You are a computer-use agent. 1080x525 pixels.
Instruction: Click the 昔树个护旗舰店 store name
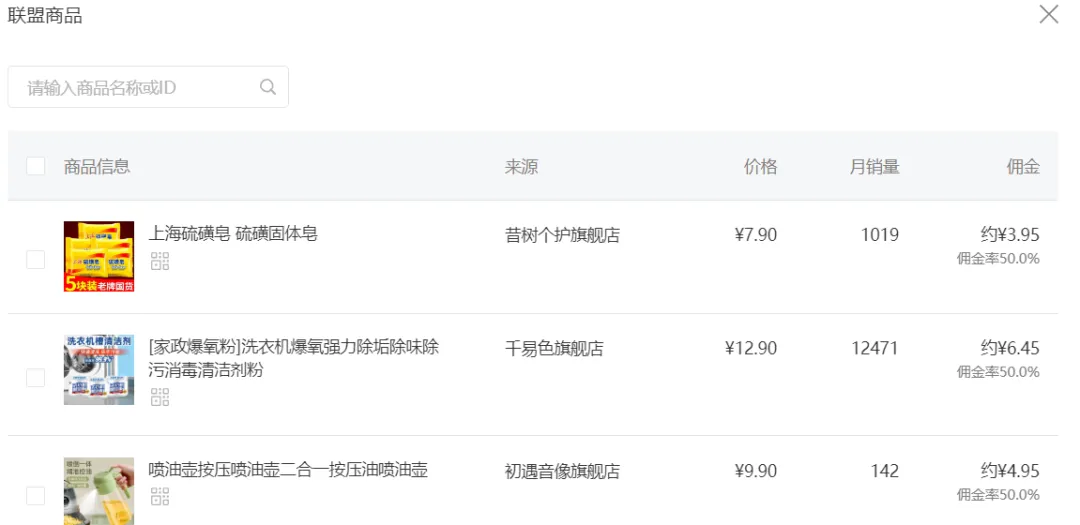(x=562, y=235)
